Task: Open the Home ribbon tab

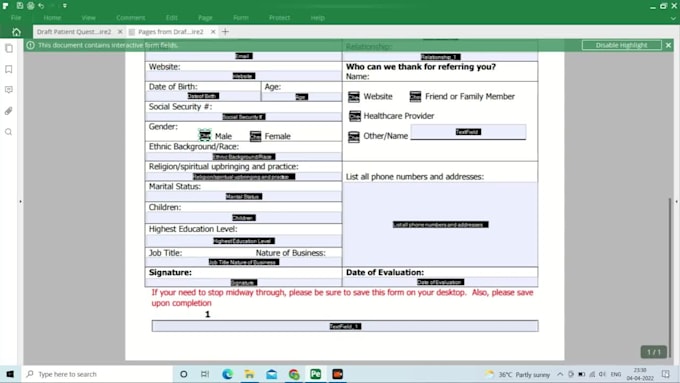Action: 52,18
